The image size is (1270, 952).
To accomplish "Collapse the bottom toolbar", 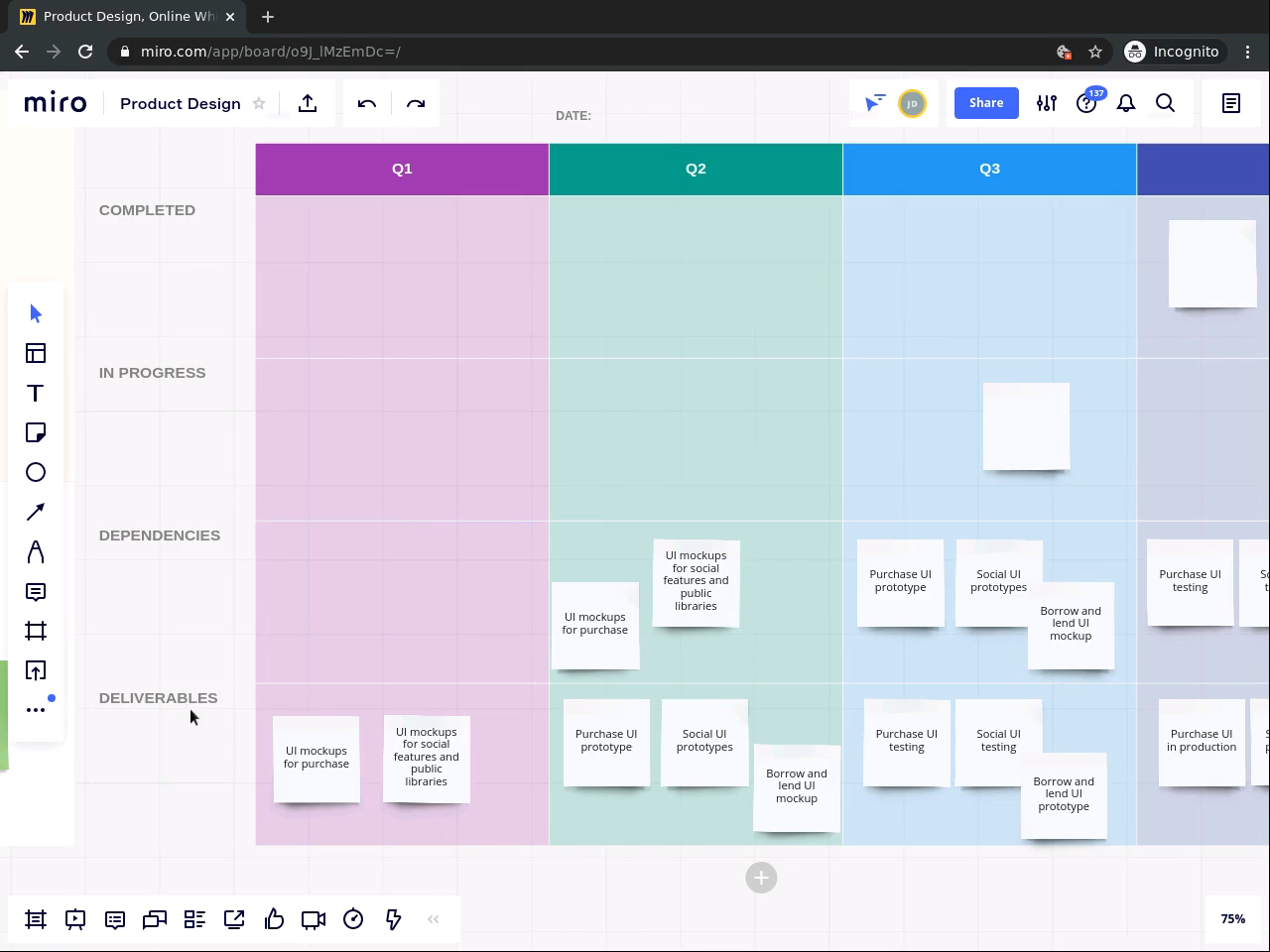I will (433, 919).
